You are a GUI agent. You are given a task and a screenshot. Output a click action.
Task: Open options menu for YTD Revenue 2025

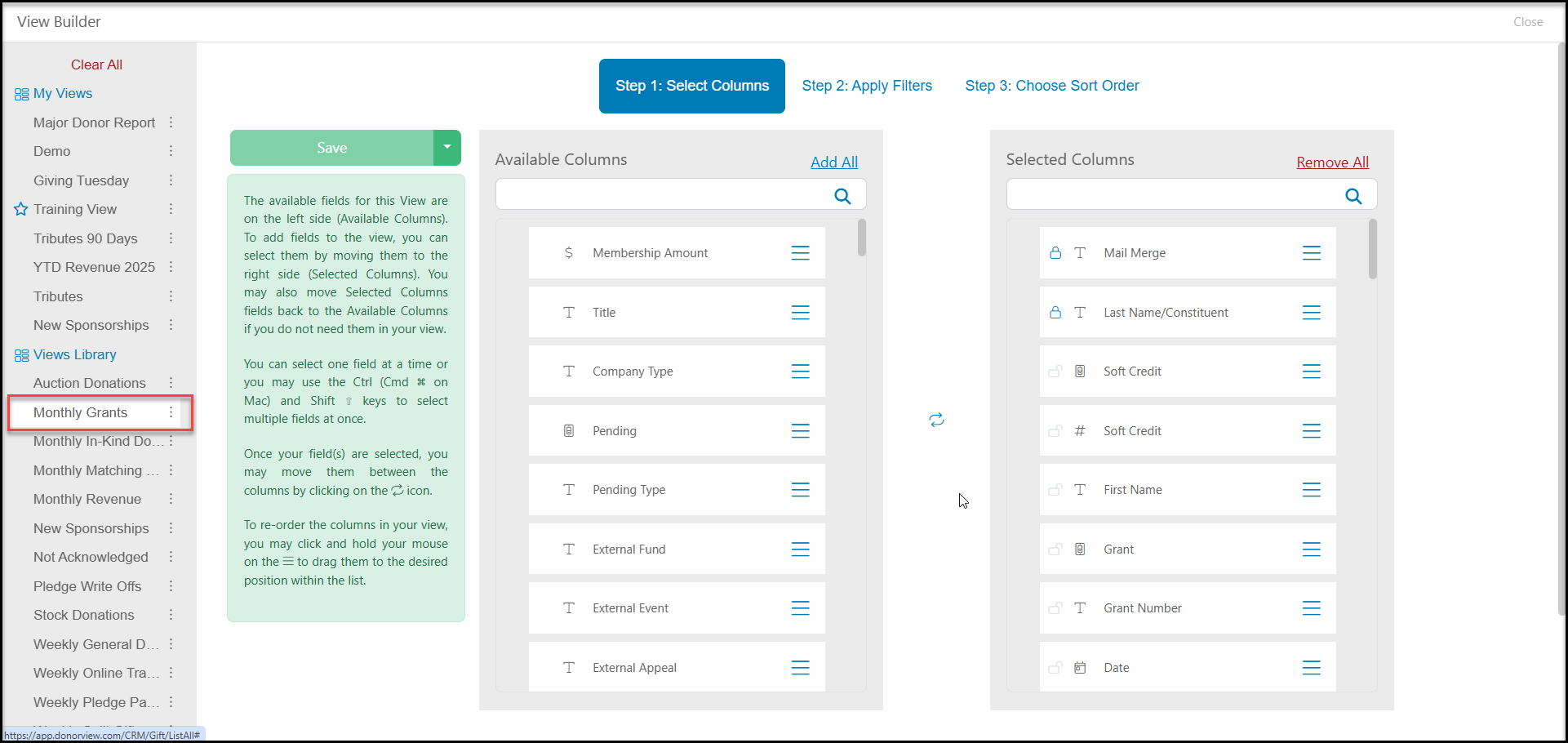[x=171, y=267]
